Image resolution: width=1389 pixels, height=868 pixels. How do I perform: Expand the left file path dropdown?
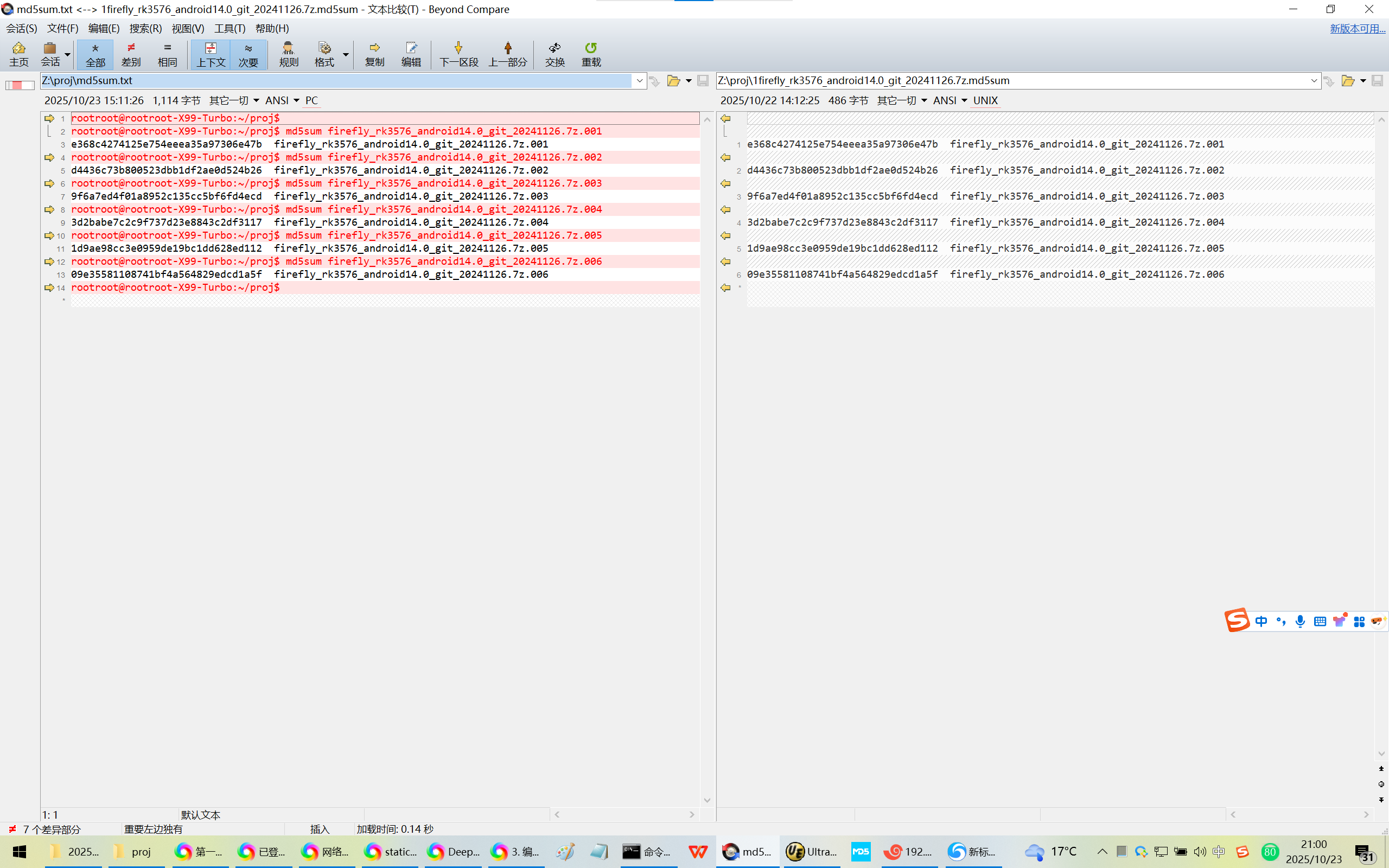pos(639,81)
